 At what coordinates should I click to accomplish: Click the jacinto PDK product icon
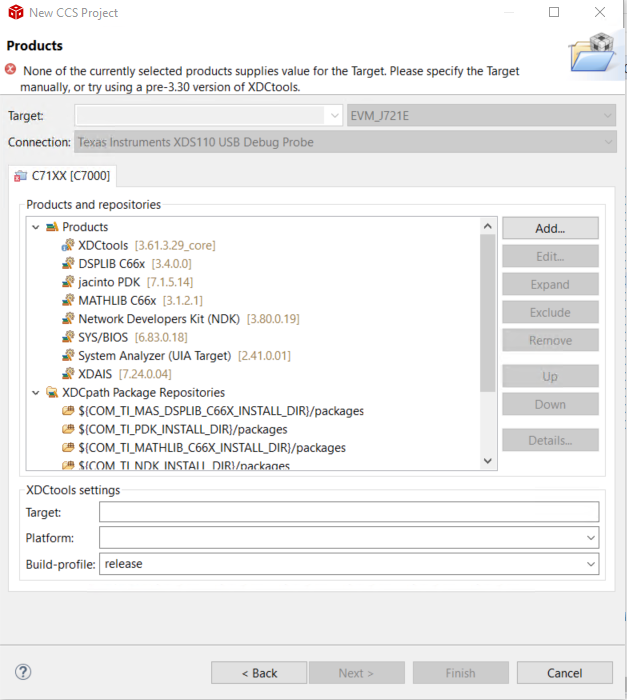(x=68, y=282)
